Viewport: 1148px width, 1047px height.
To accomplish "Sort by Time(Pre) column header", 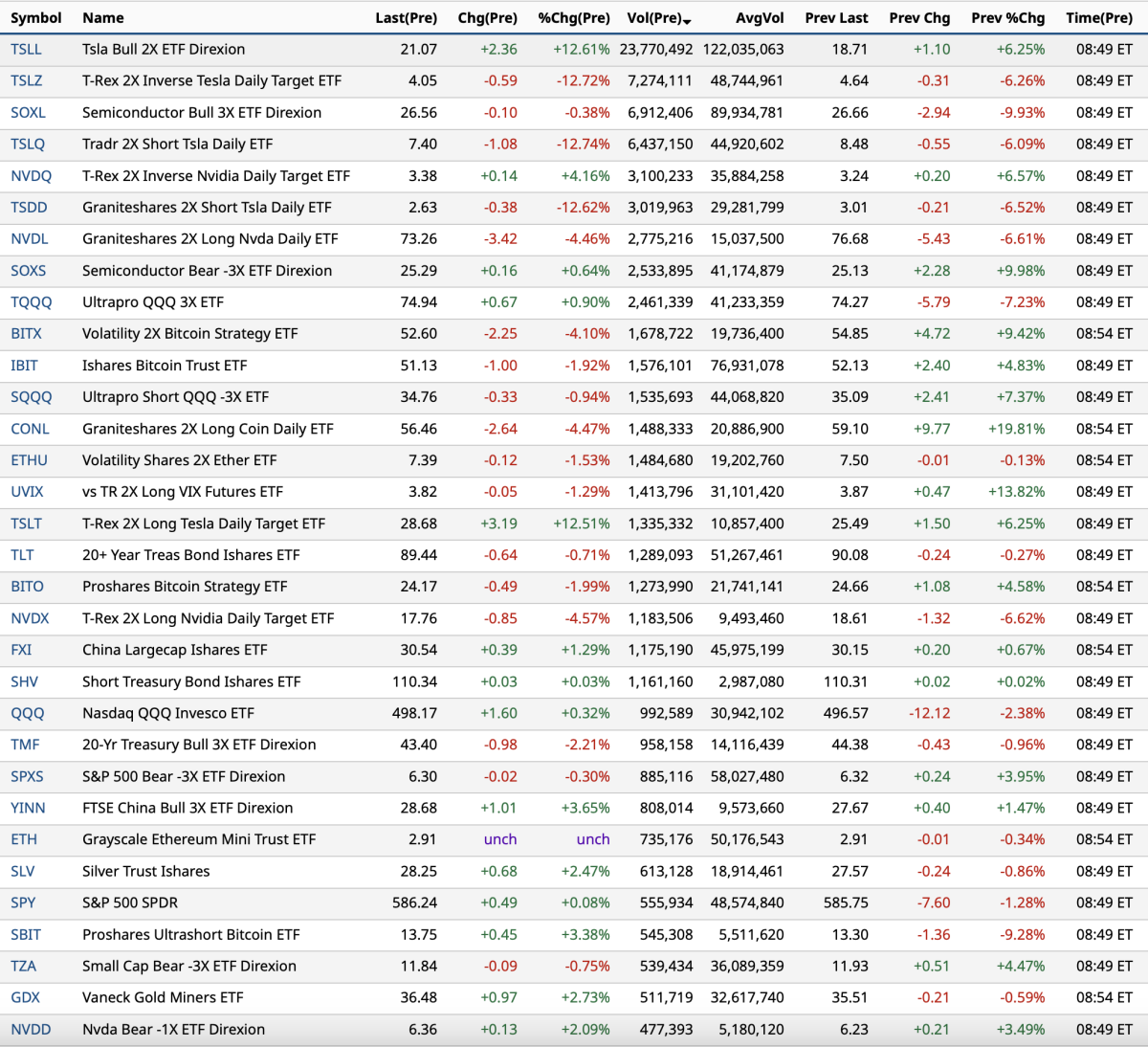I will coord(1098,18).
